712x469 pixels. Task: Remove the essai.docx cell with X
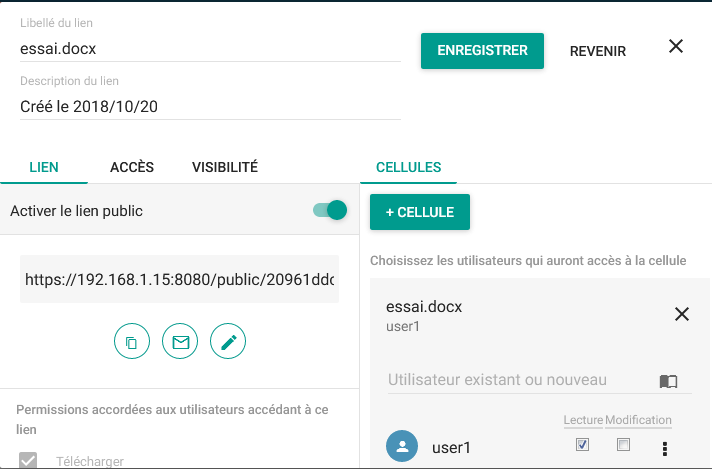tap(682, 314)
